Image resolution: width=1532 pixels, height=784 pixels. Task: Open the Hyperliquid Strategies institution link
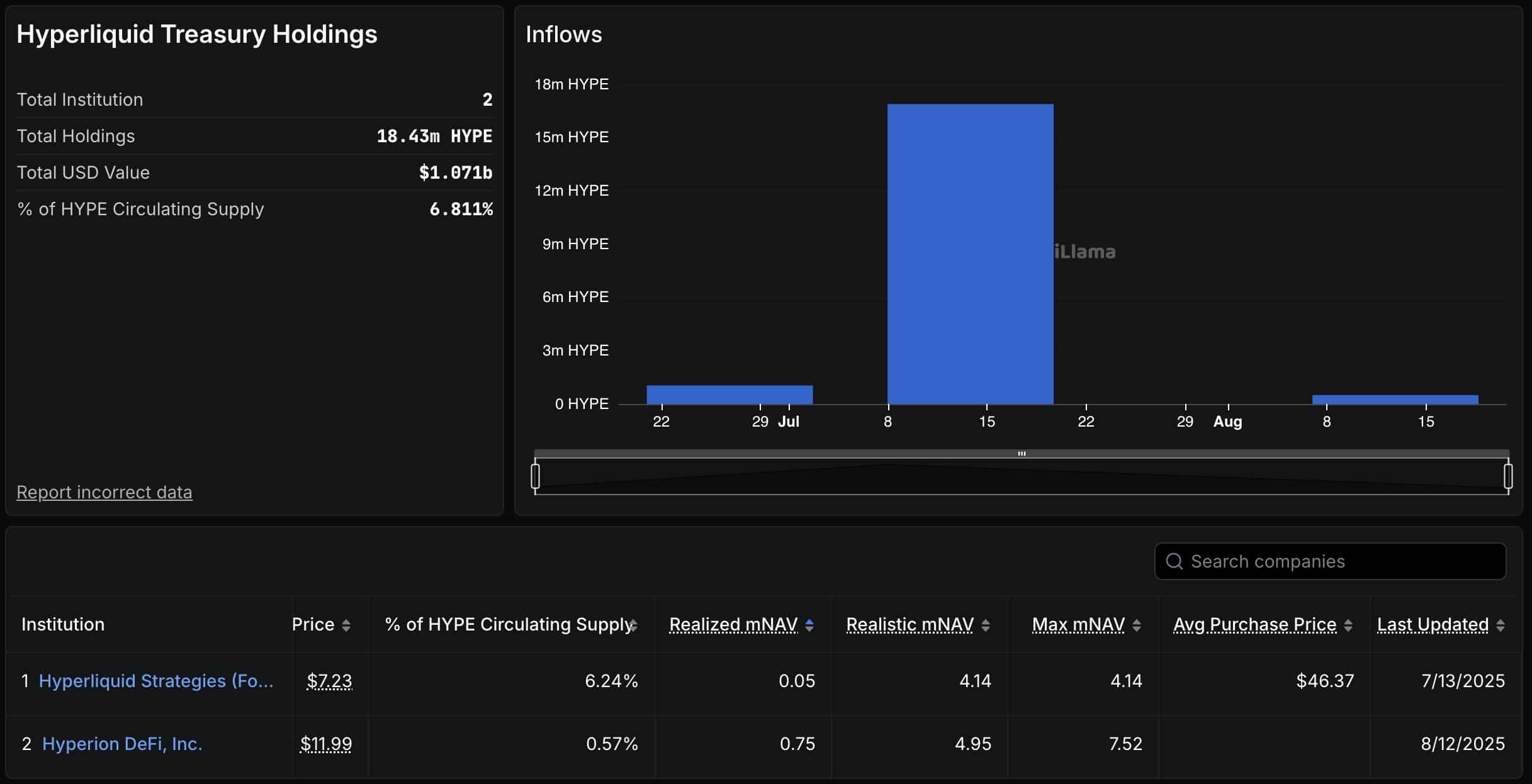pyautogui.click(x=156, y=681)
